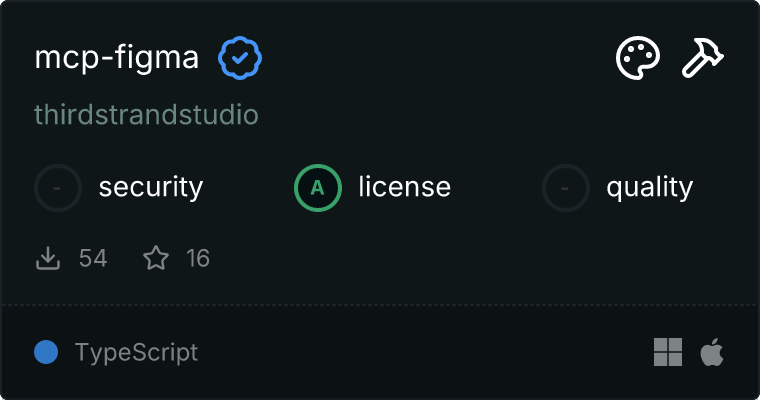This screenshot has height=400, width=760.
Task: Click the 16 stars count
Action: click(x=198, y=259)
